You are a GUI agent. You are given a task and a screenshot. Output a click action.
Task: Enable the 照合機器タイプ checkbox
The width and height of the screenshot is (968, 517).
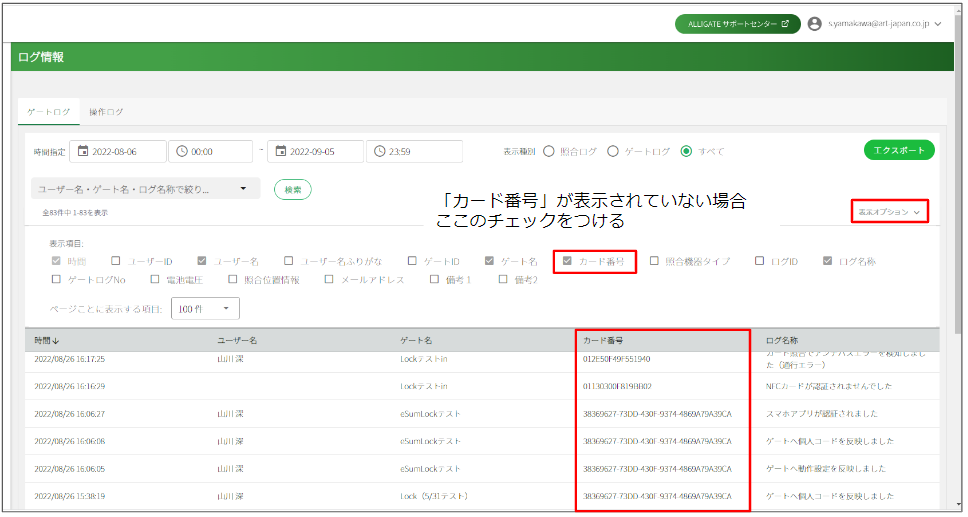pos(654,261)
